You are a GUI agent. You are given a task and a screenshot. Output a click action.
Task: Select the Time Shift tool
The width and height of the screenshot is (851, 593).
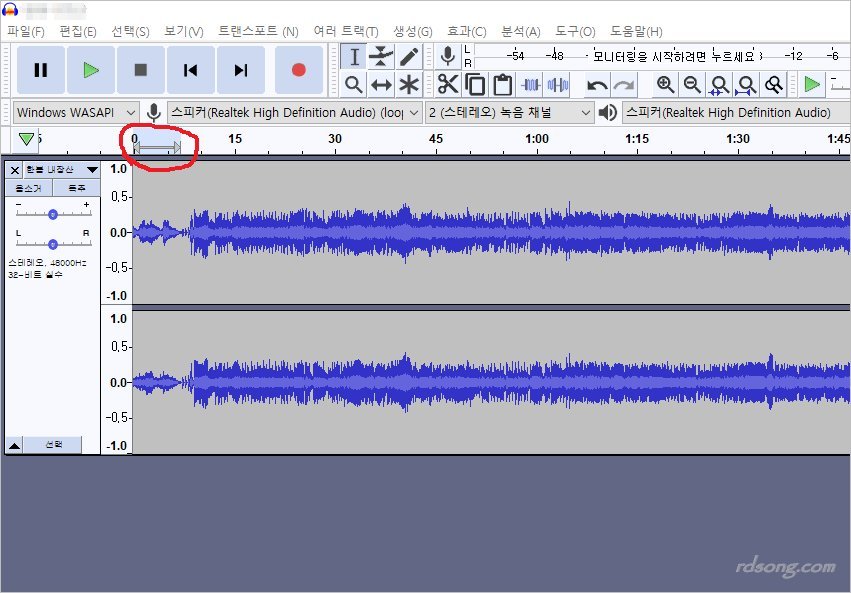pyautogui.click(x=381, y=84)
